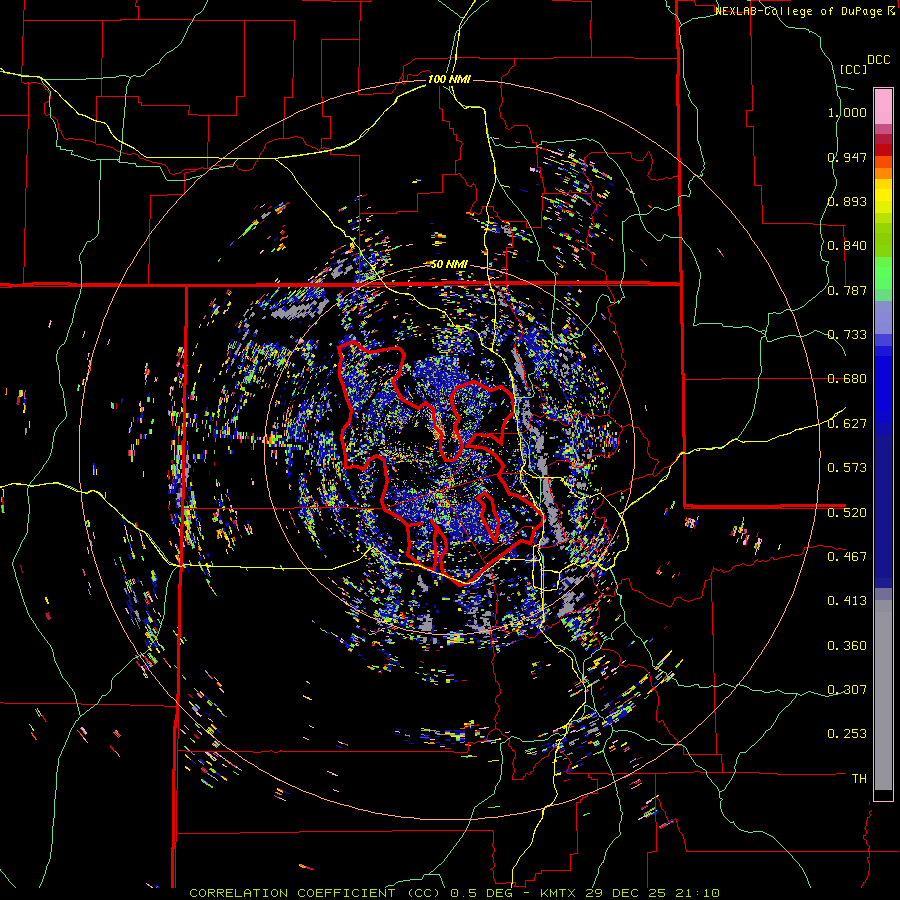Select the 0.627 legend value
The height and width of the screenshot is (900, 900).
[847, 424]
